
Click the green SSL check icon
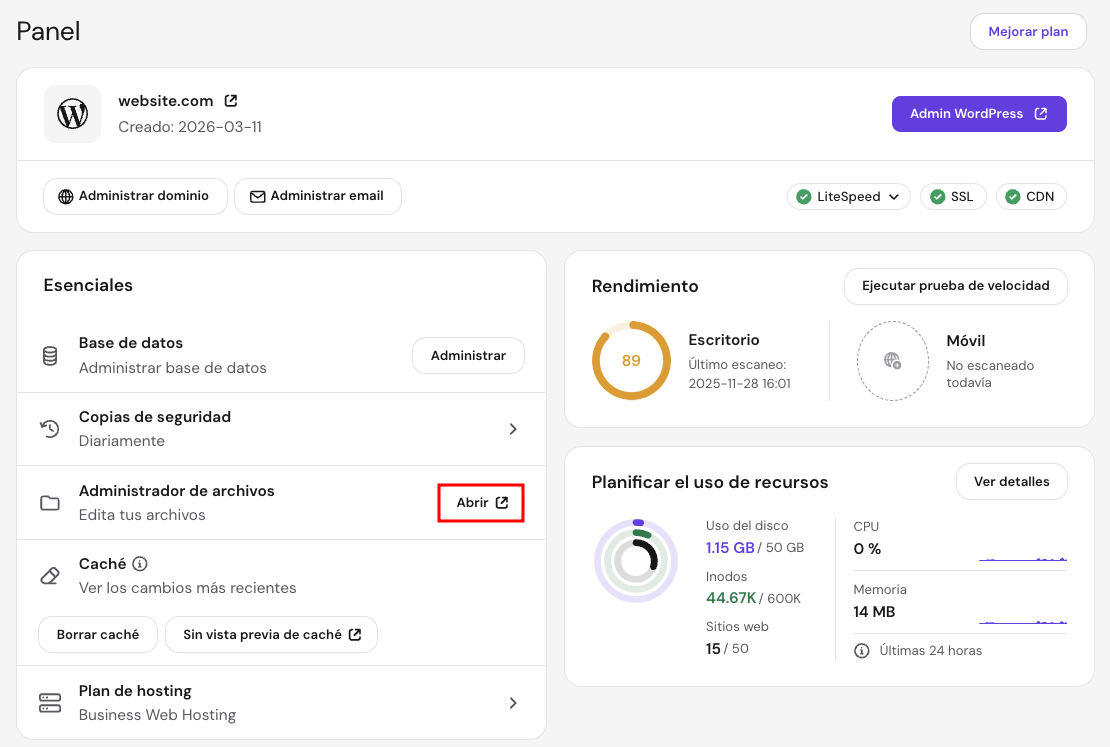(937, 196)
